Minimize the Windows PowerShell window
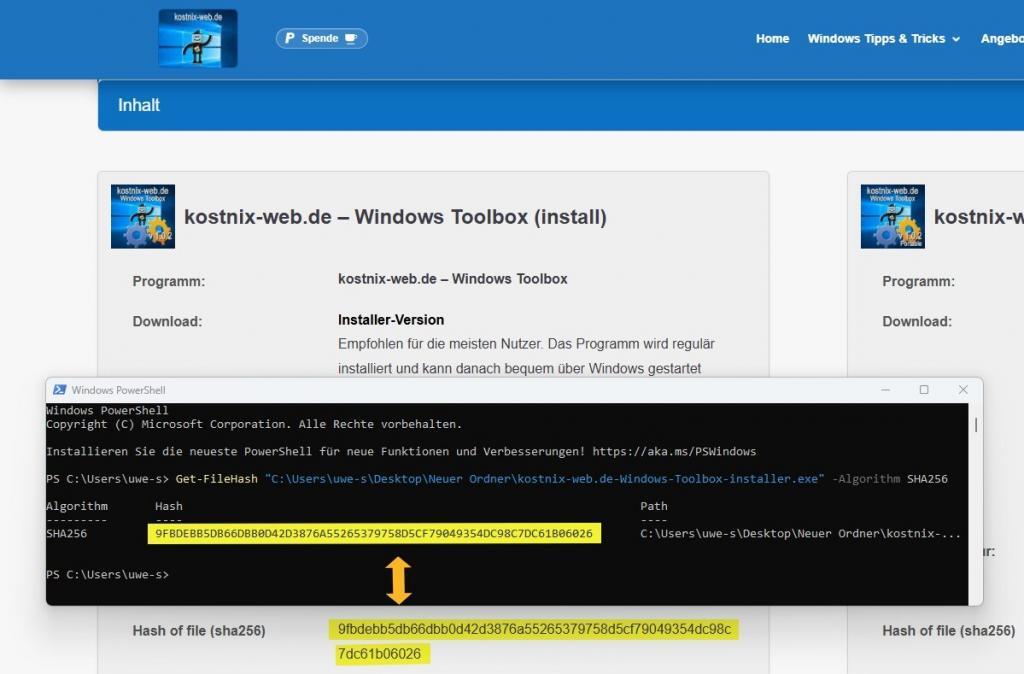 click(886, 390)
